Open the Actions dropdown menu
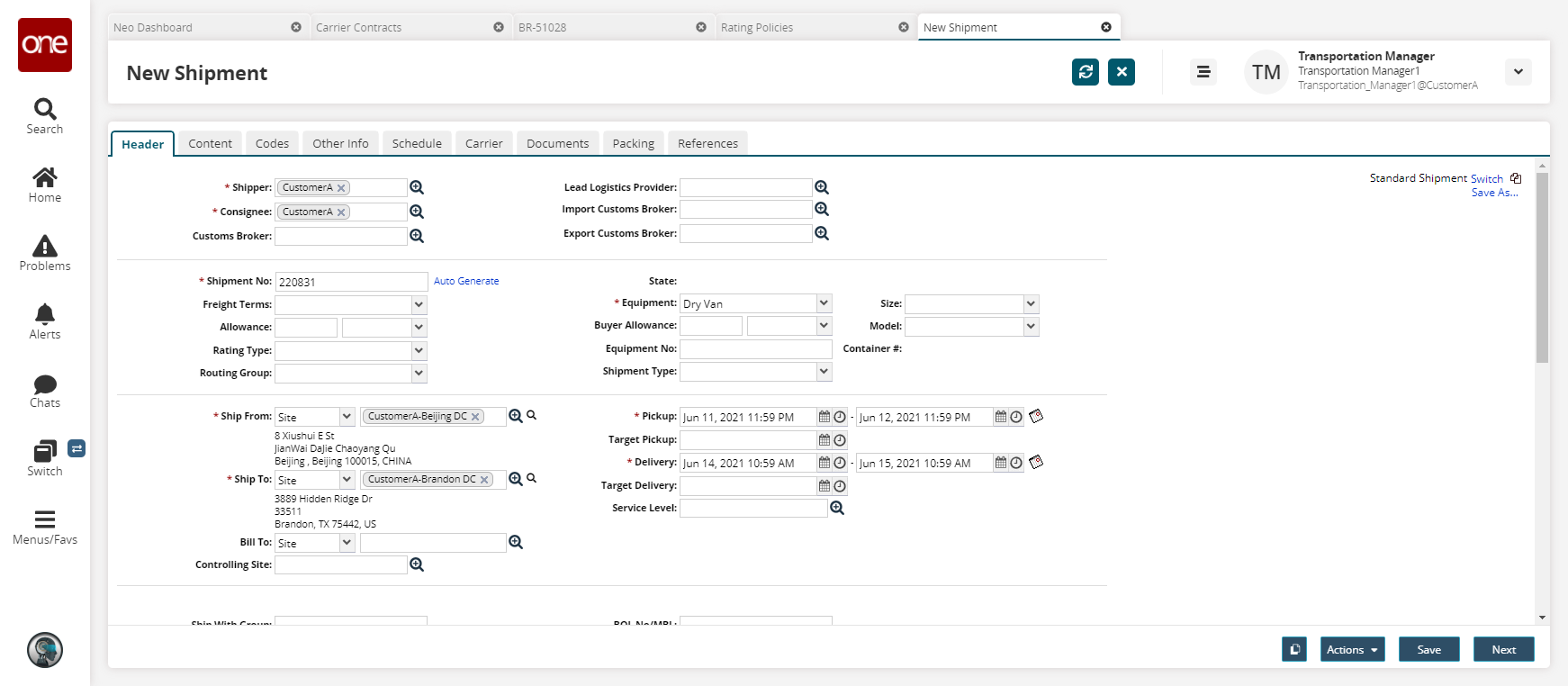The image size is (1568, 686). 1352,649
